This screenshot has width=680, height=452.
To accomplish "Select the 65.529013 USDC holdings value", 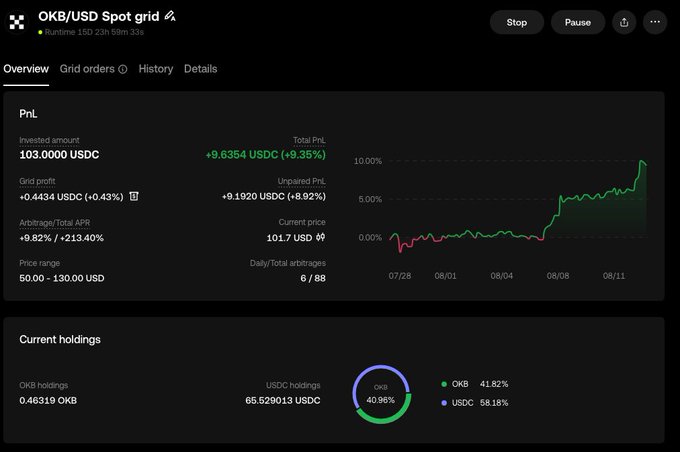I will (x=283, y=400).
